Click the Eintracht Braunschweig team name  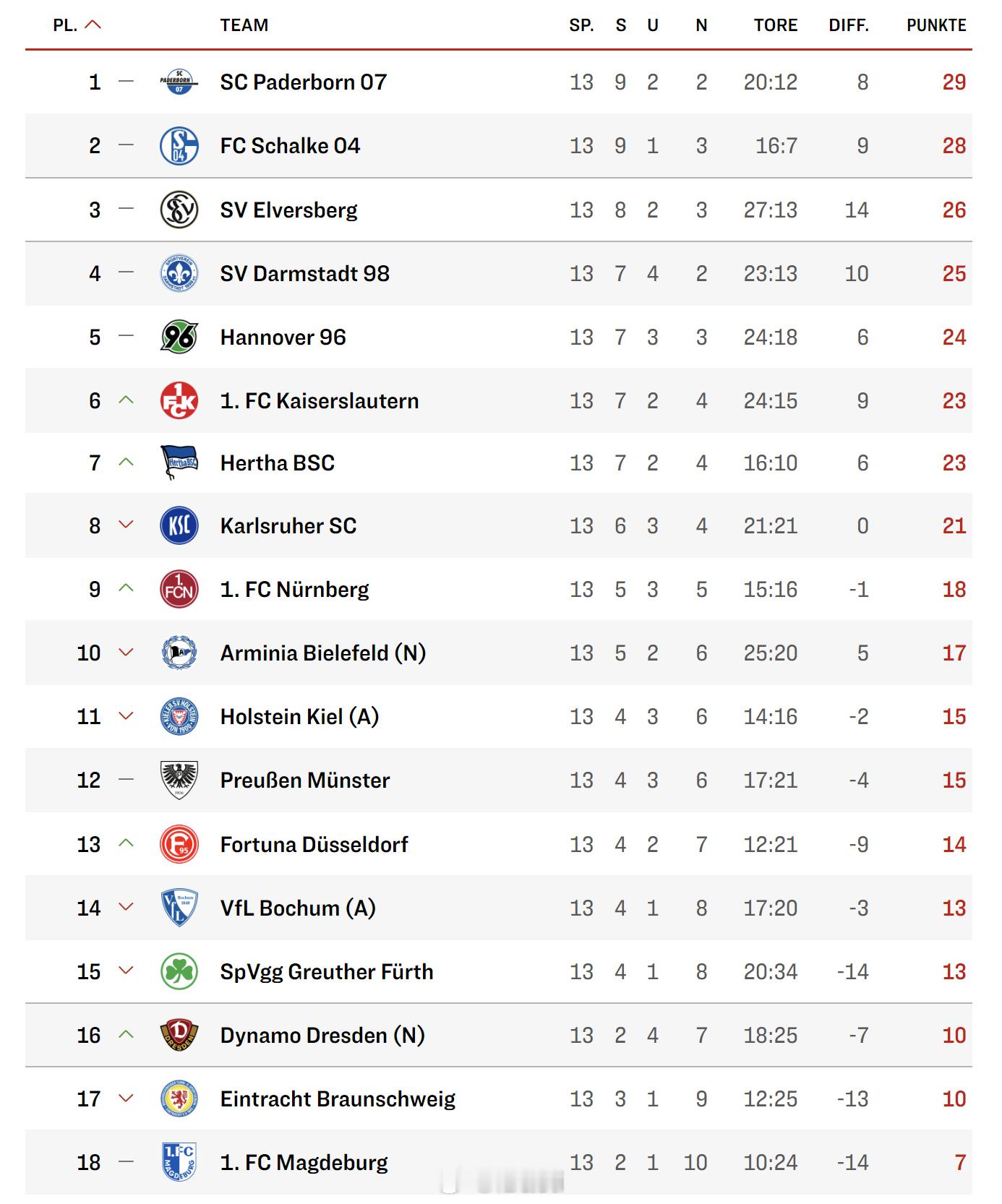click(x=338, y=1098)
